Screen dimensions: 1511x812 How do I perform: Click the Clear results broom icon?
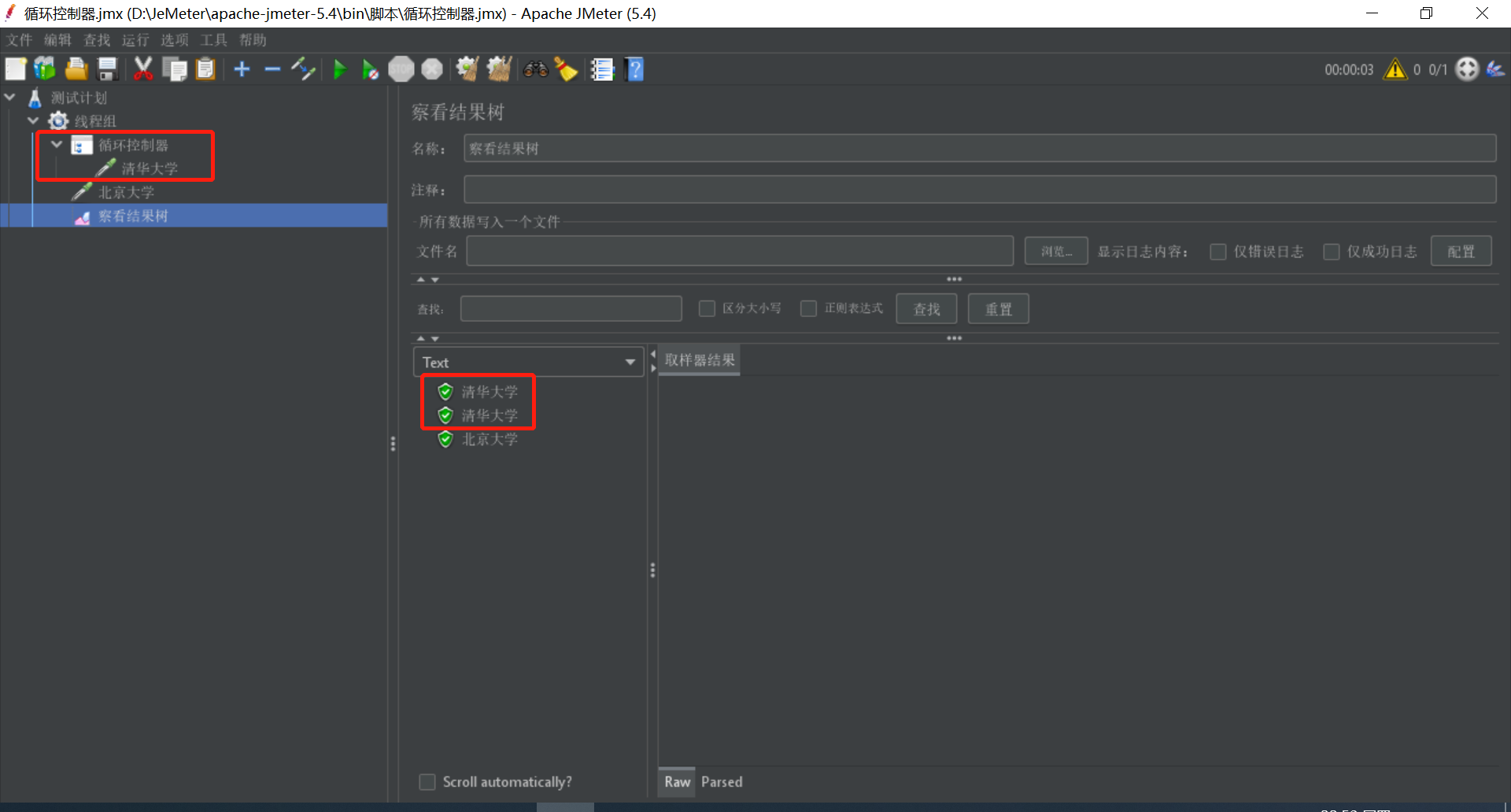(467, 69)
